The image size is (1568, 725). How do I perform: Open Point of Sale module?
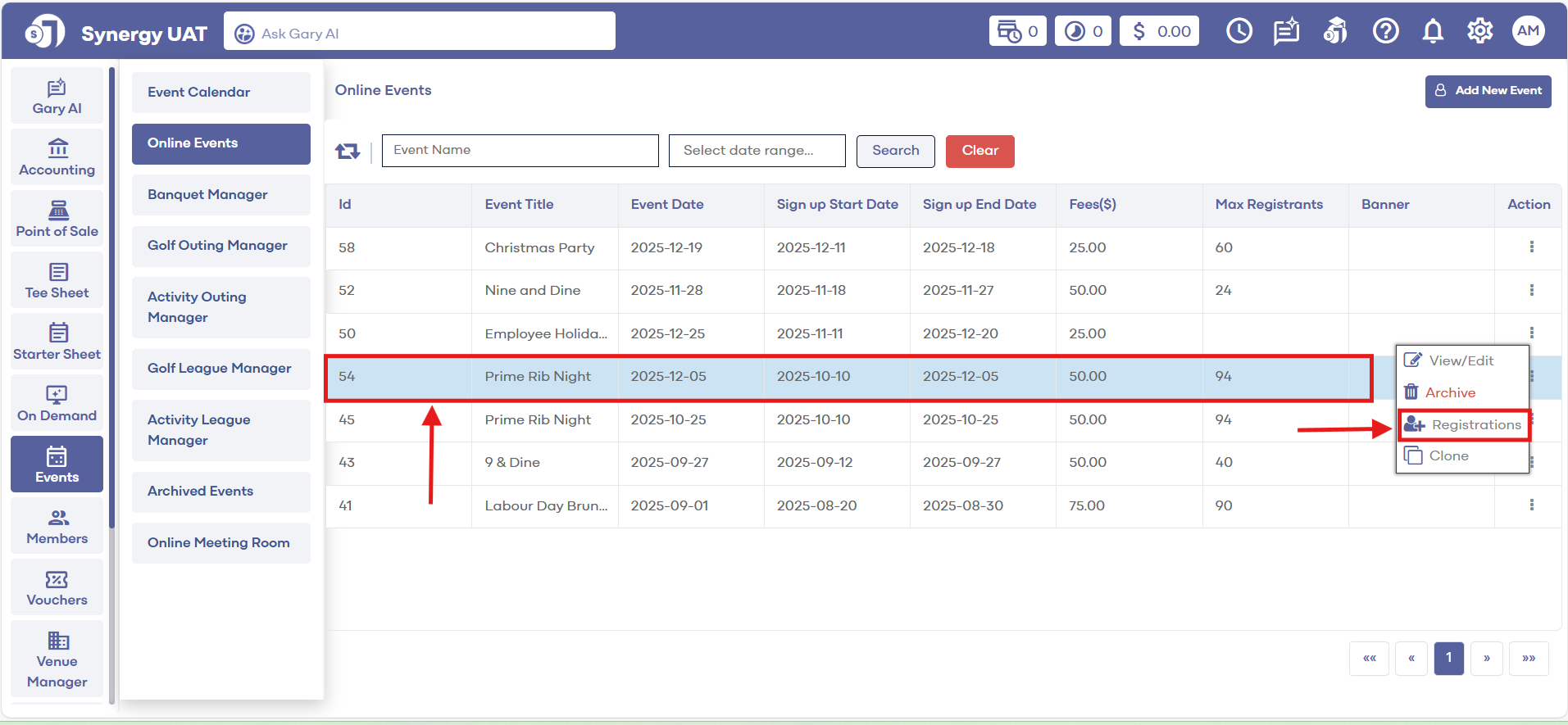click(57, 220)
